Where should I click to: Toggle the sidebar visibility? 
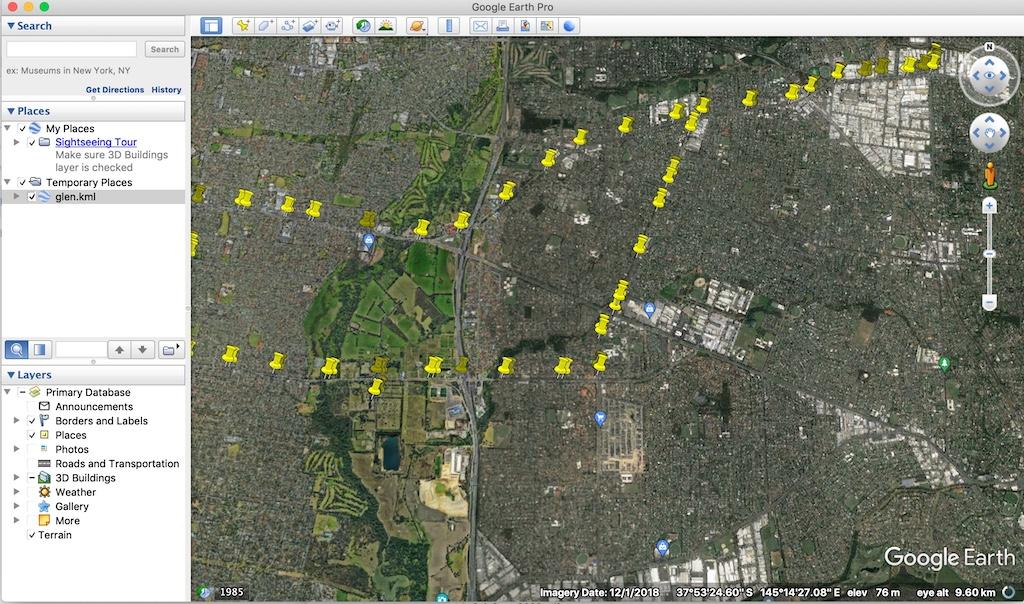211,25
